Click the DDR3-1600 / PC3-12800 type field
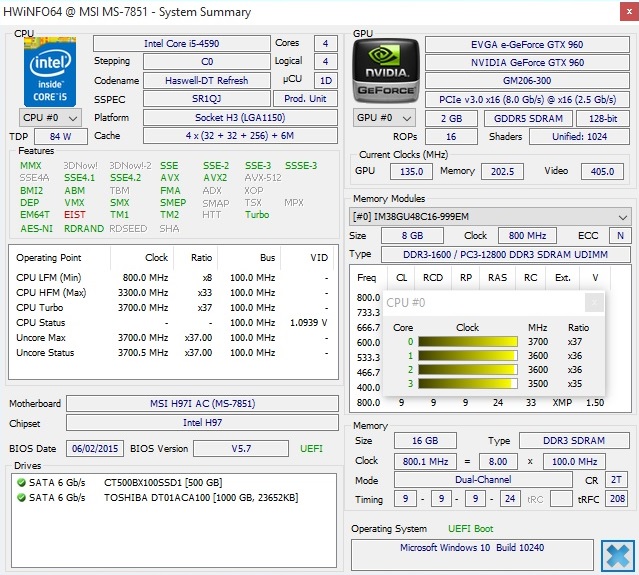 (x=505, y=254)
